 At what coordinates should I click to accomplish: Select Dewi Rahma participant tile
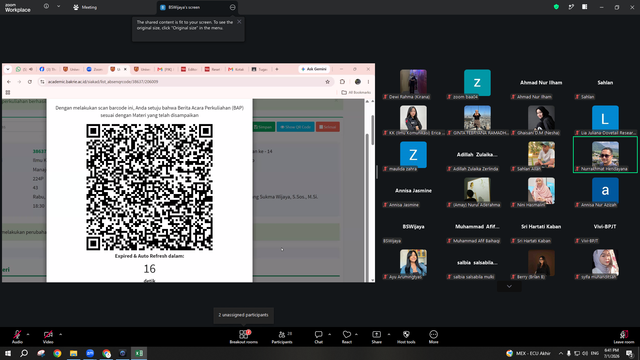413,83
